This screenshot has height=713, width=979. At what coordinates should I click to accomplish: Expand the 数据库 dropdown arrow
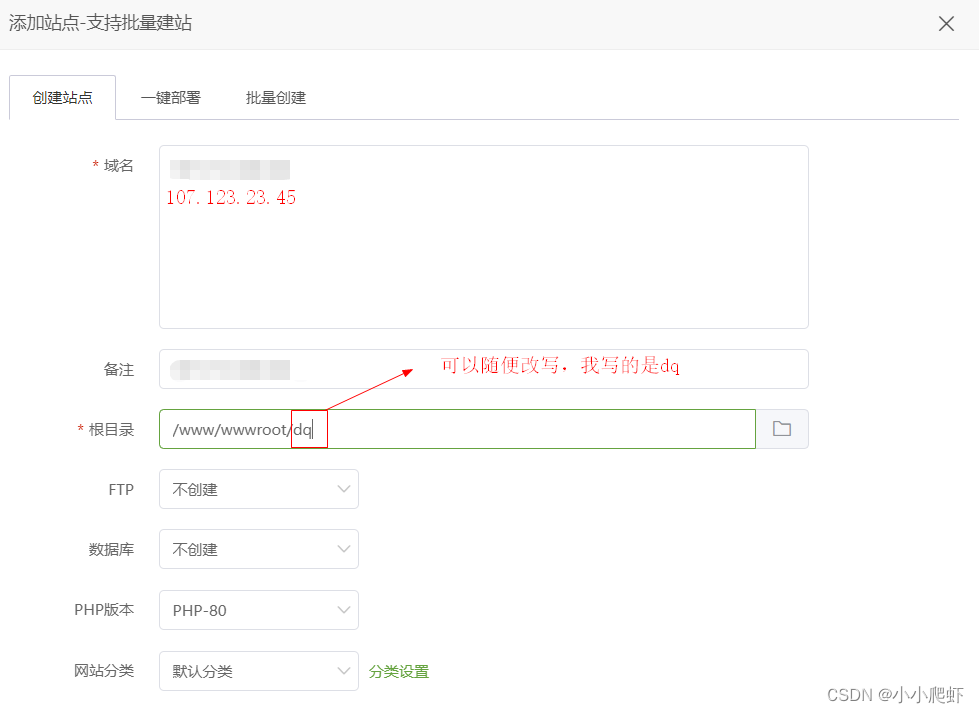coord(343,549)
